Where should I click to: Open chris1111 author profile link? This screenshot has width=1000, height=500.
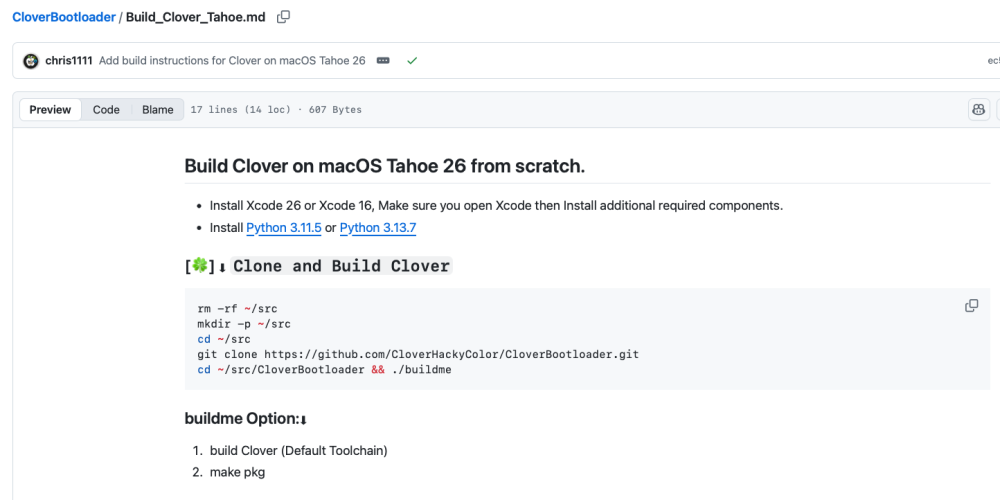(69, 61)
